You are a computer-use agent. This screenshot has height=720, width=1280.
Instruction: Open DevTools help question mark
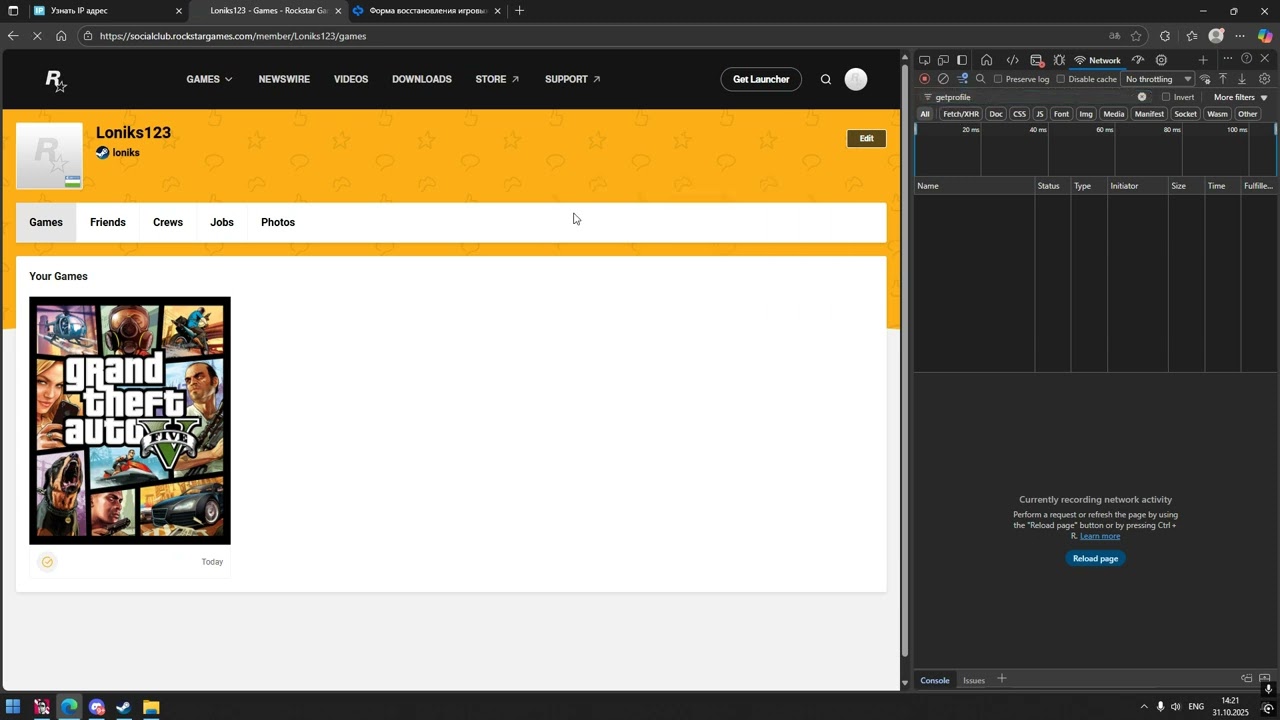coord(1246,59)
